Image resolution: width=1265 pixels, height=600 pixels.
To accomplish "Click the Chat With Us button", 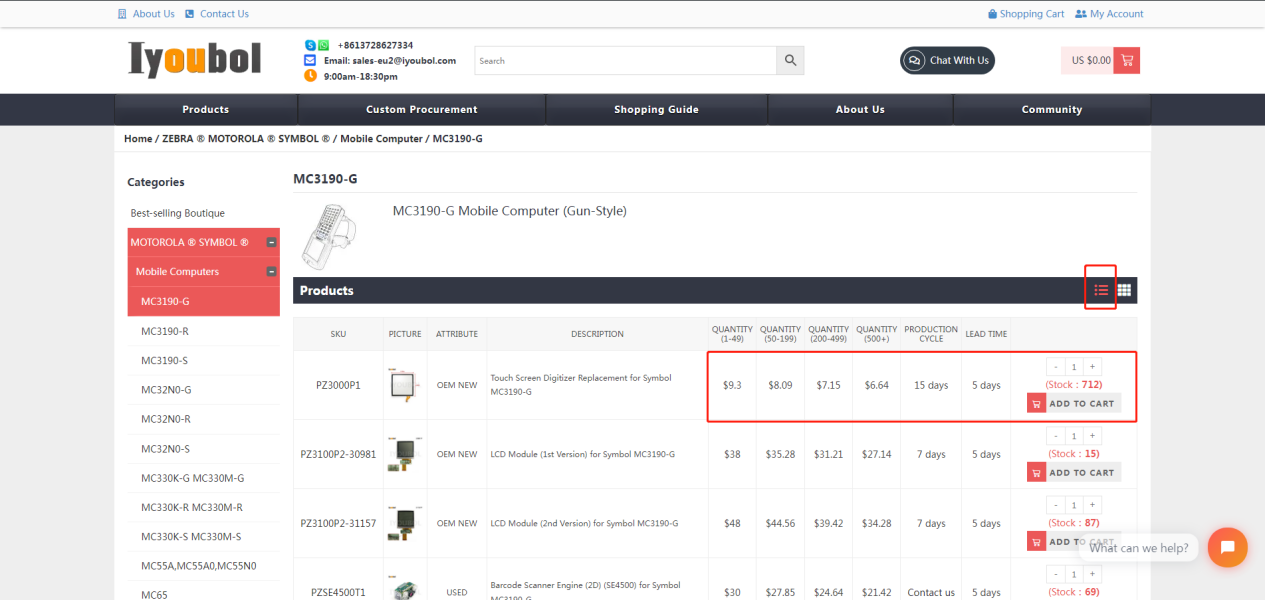I will tap(947, 61).
